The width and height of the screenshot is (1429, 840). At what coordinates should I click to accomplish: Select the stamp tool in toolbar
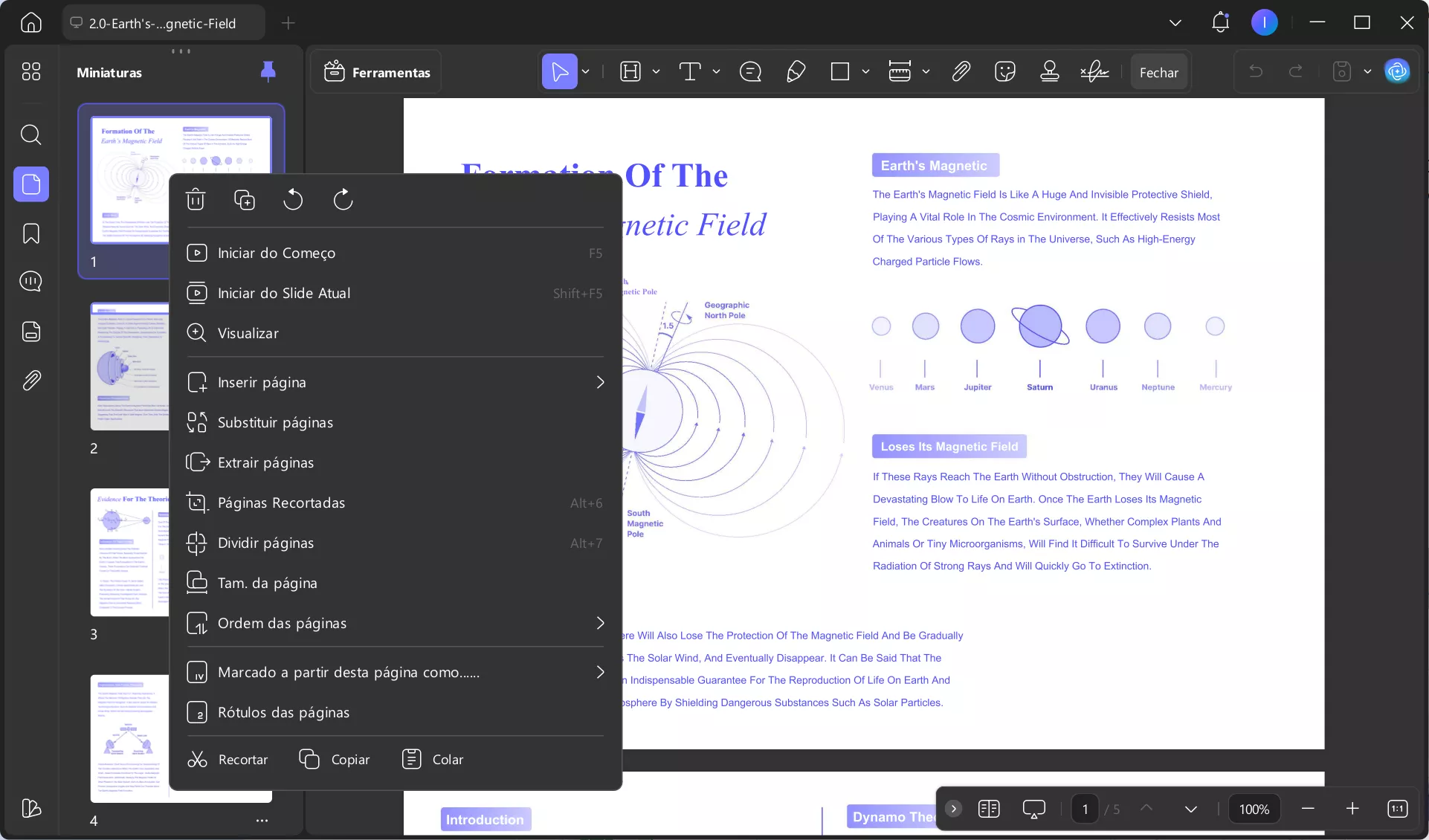[x=1049, y=71]
